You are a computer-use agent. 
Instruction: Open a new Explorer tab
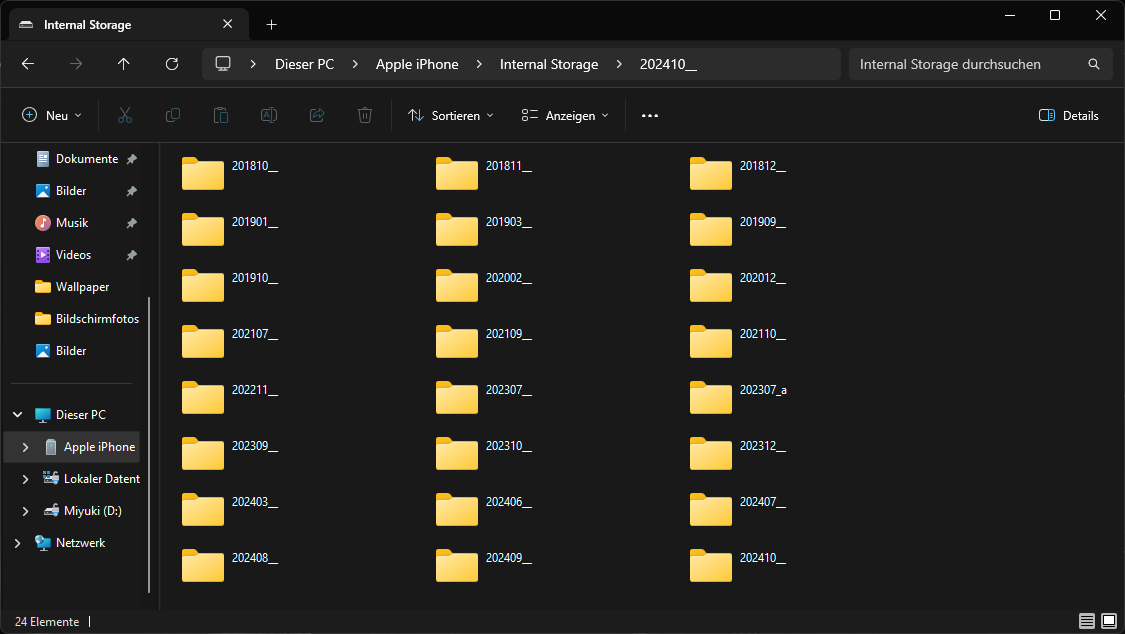tap(271, 23)
